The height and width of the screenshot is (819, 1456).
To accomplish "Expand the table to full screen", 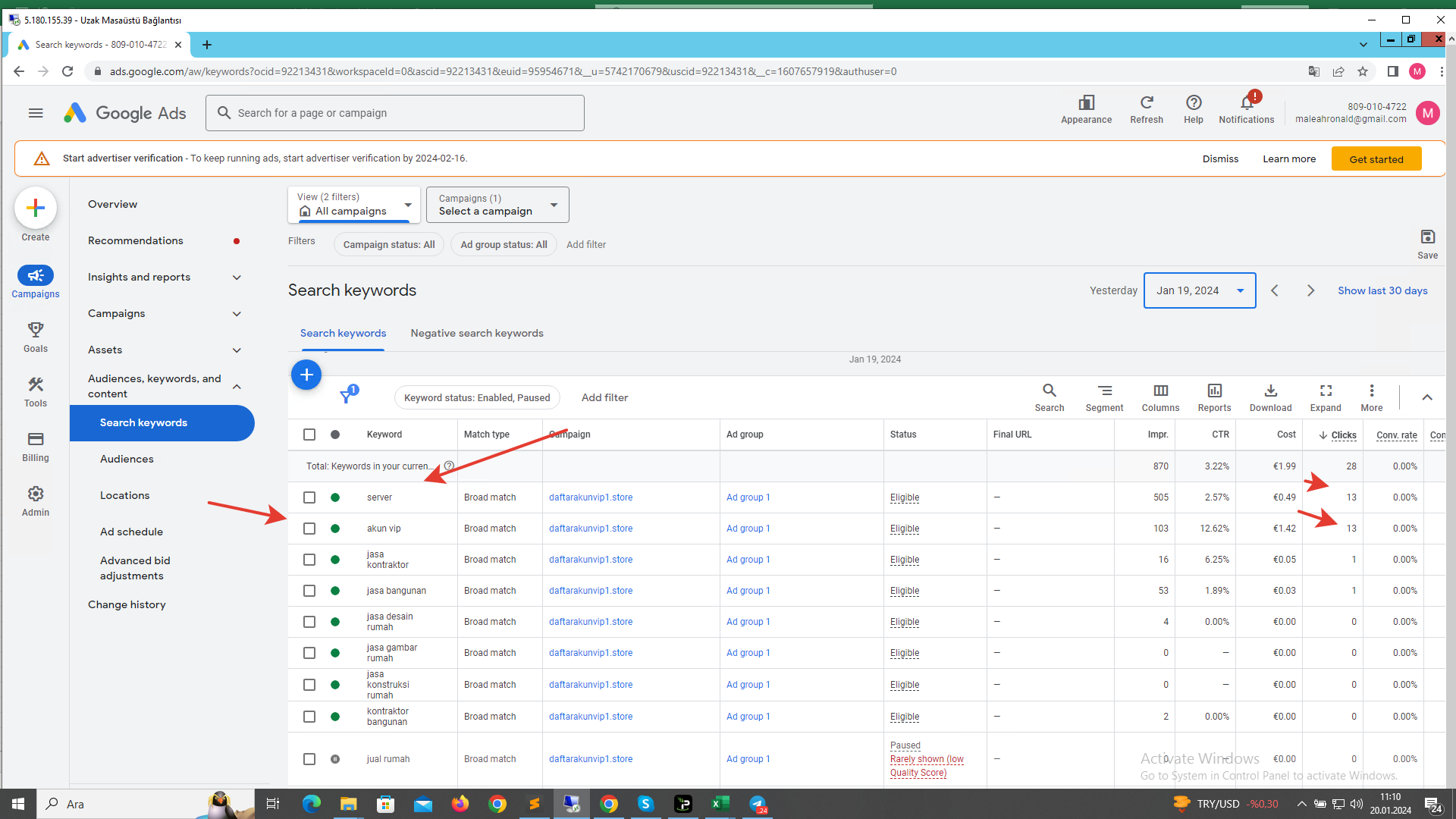I will 1326,397.
